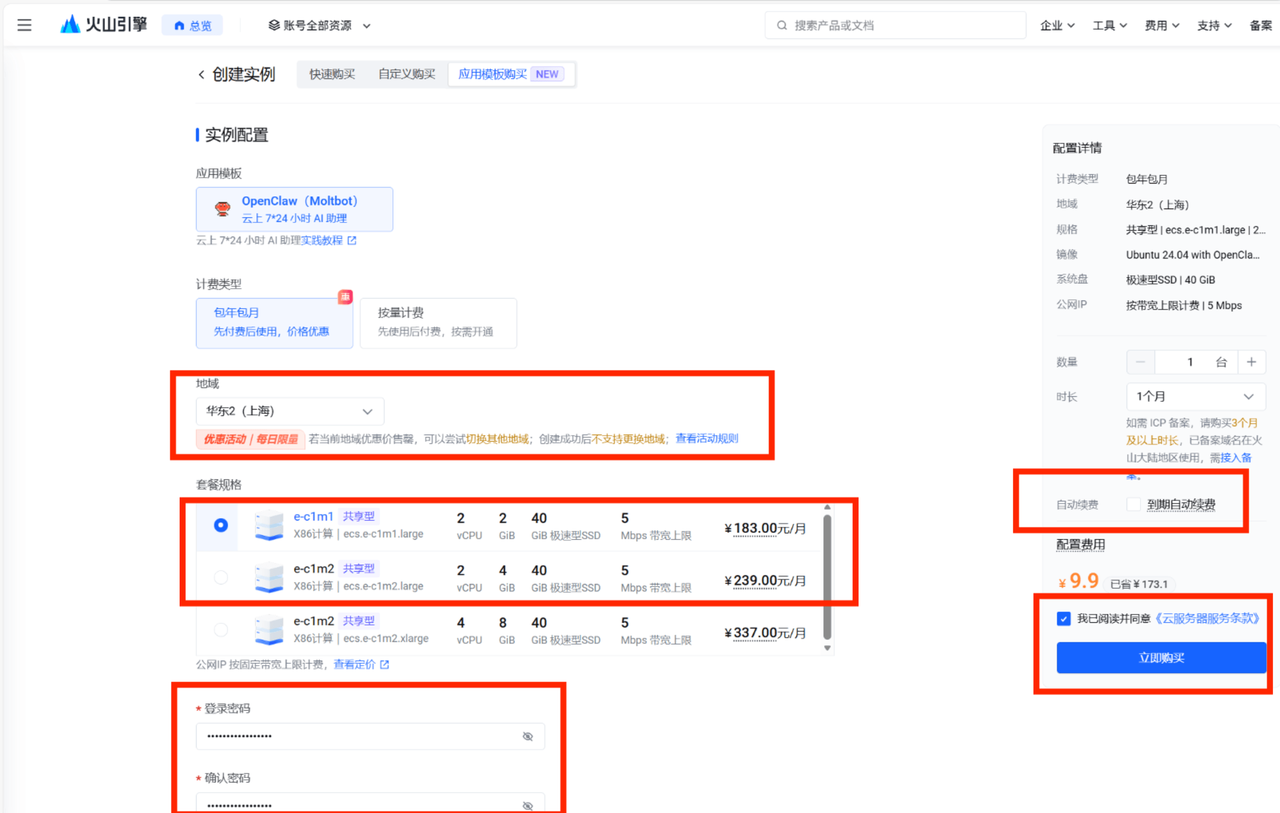The width and height of the screenshot is (1280, 813).
Task: Click the ¥183.00元/月 price
Action: click(x=765, y=529)
